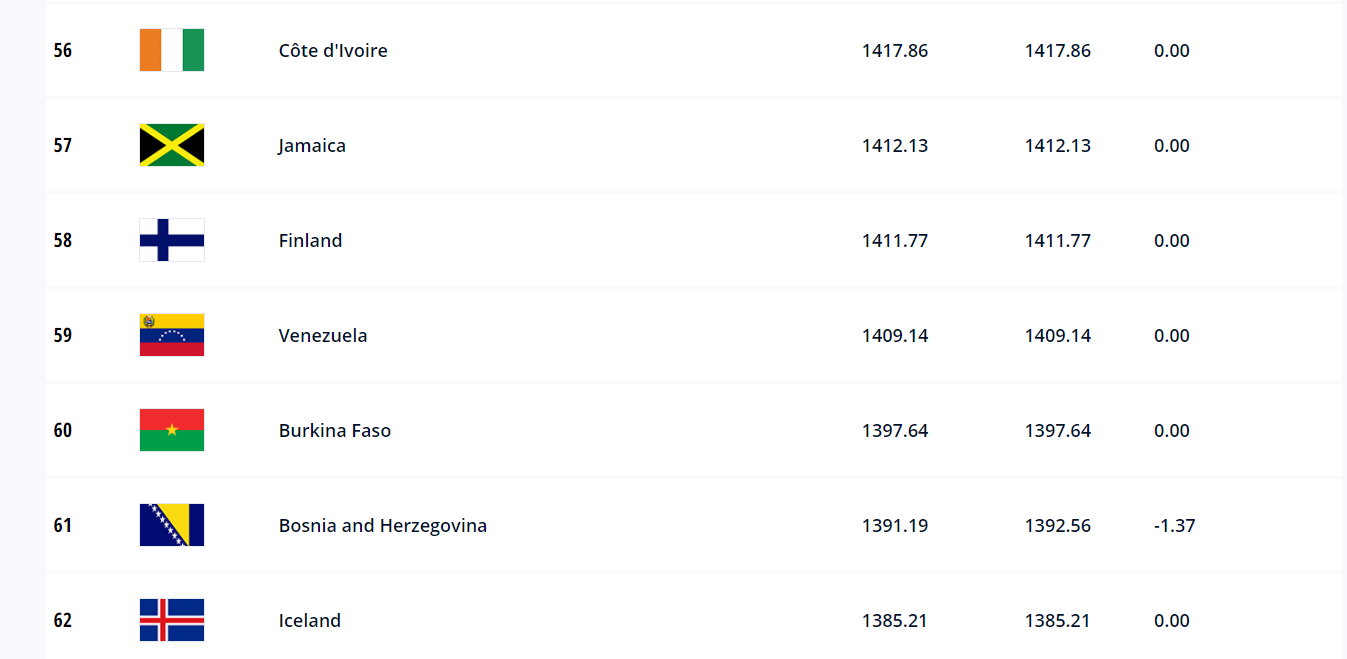This screenshot has height=659, width=1347.
Task: Open the Côte d'Ivoire team link
Action: point(333,51)
